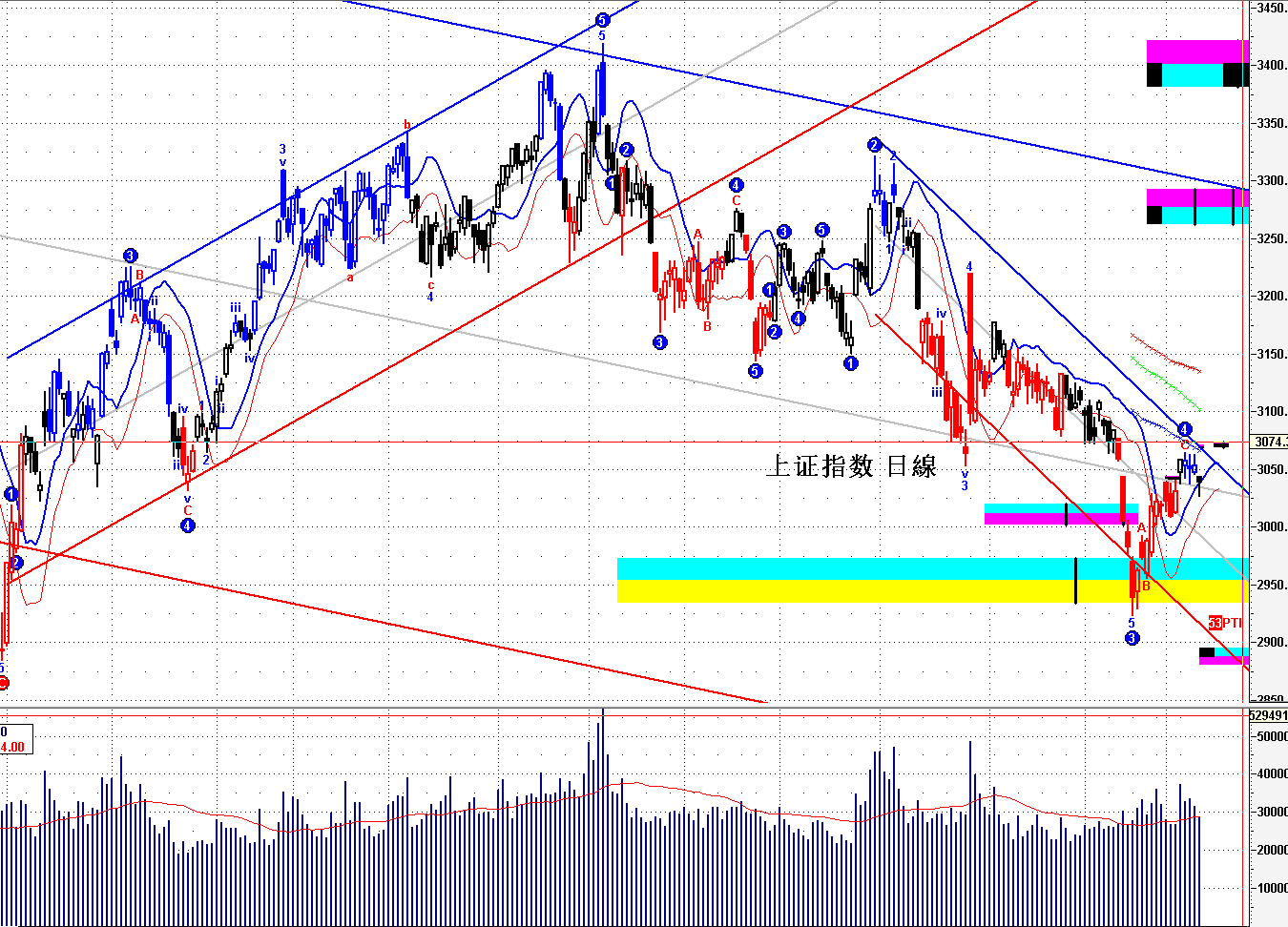Select the 3100 price axis label
This screenshot has height=927, width=1288.
(1270, 411)
